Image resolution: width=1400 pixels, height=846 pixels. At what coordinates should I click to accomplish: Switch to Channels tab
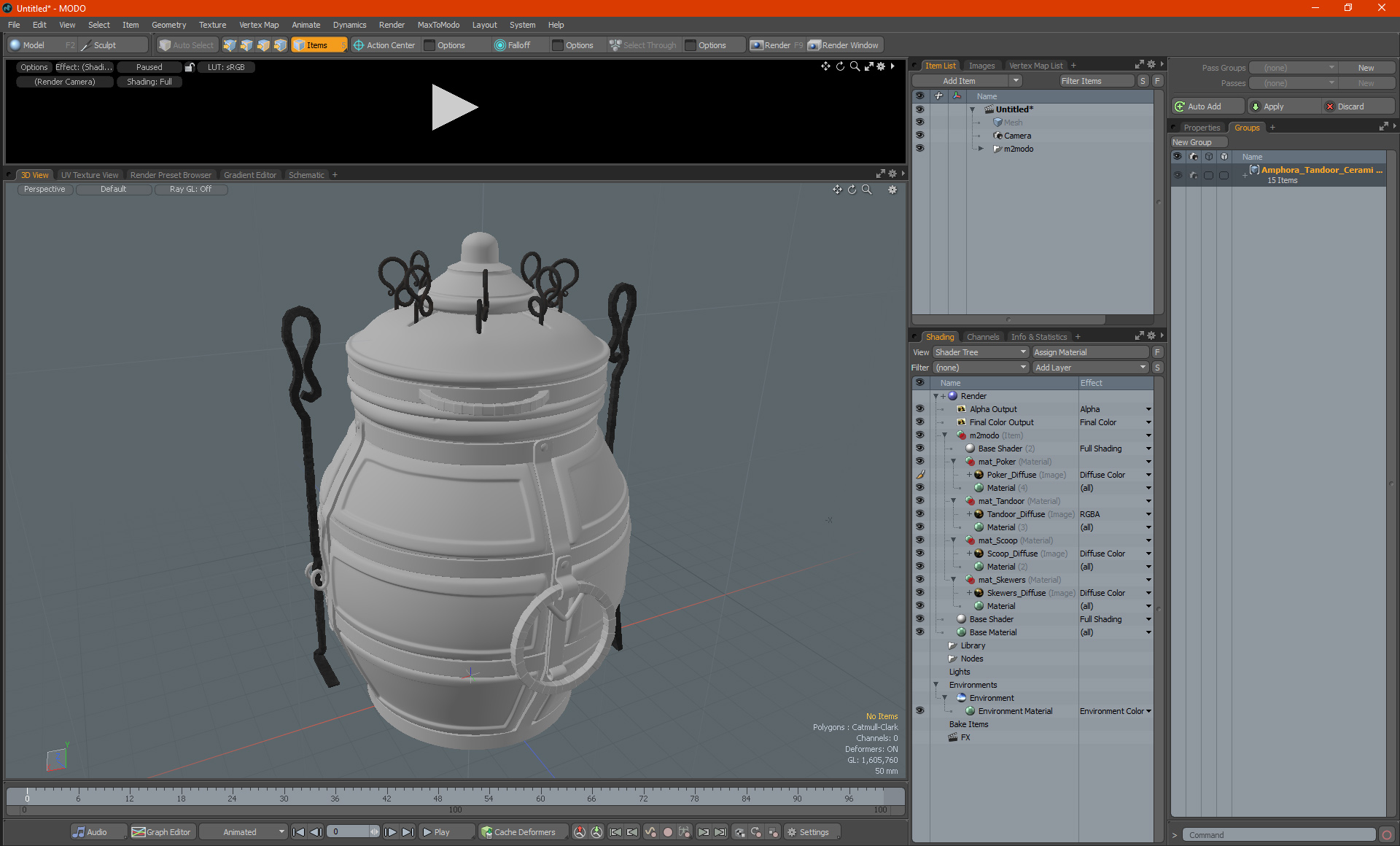click(983, 337)
